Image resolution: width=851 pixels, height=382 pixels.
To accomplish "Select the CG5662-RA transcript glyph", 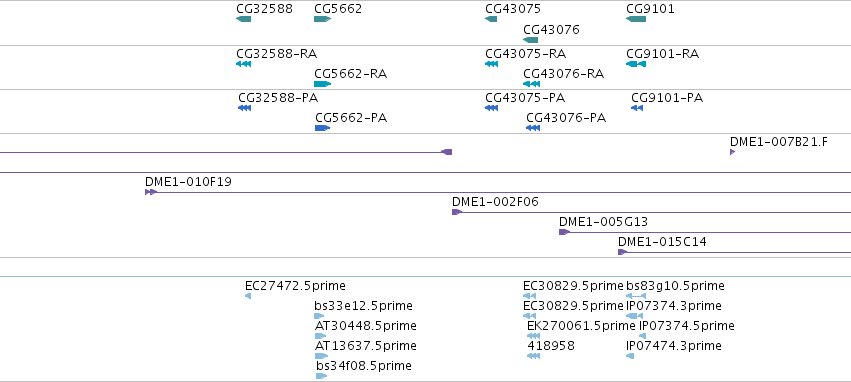I will [x=322, y=84].
